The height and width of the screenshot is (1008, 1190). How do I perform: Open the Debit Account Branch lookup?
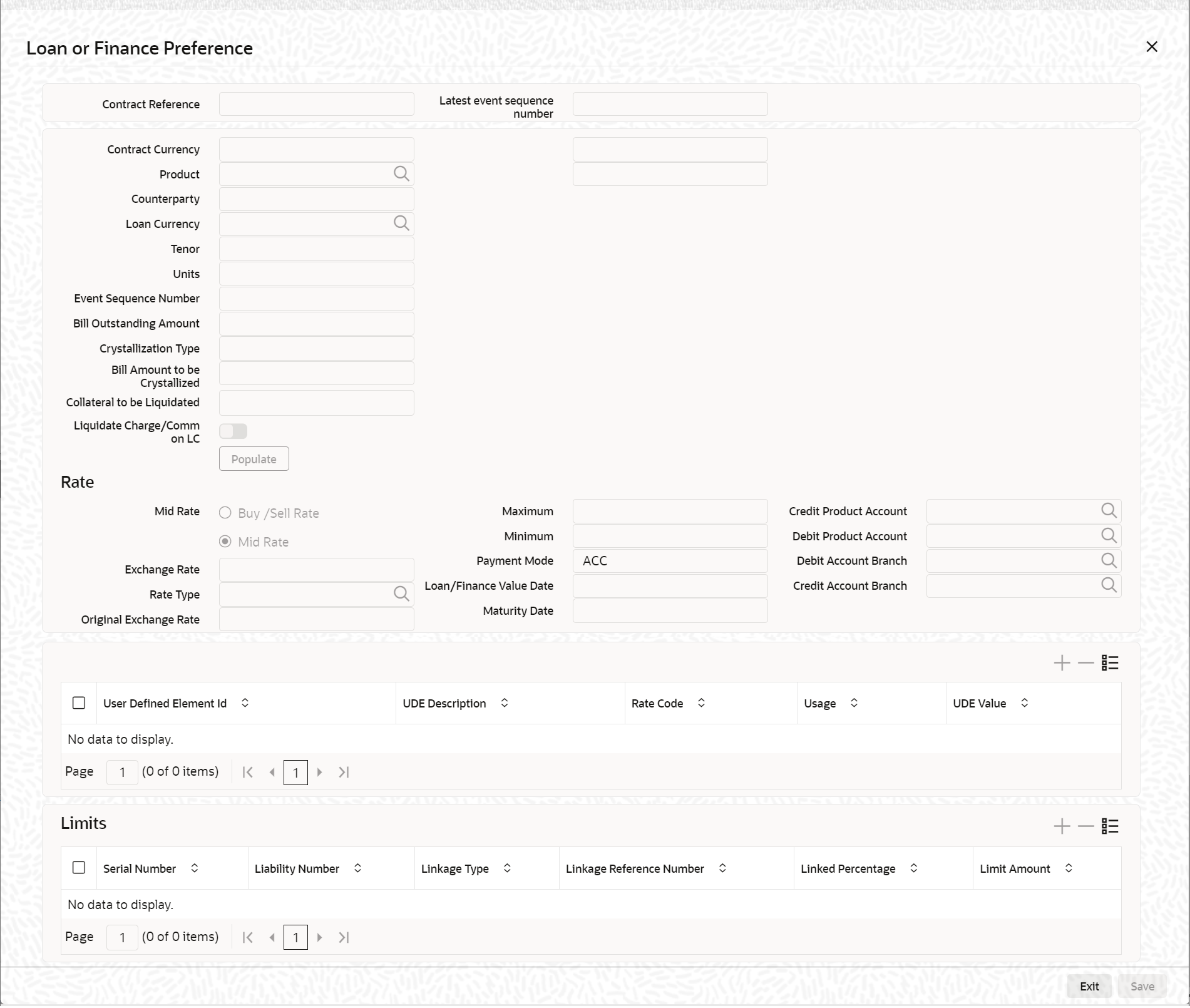(1109, 560)
